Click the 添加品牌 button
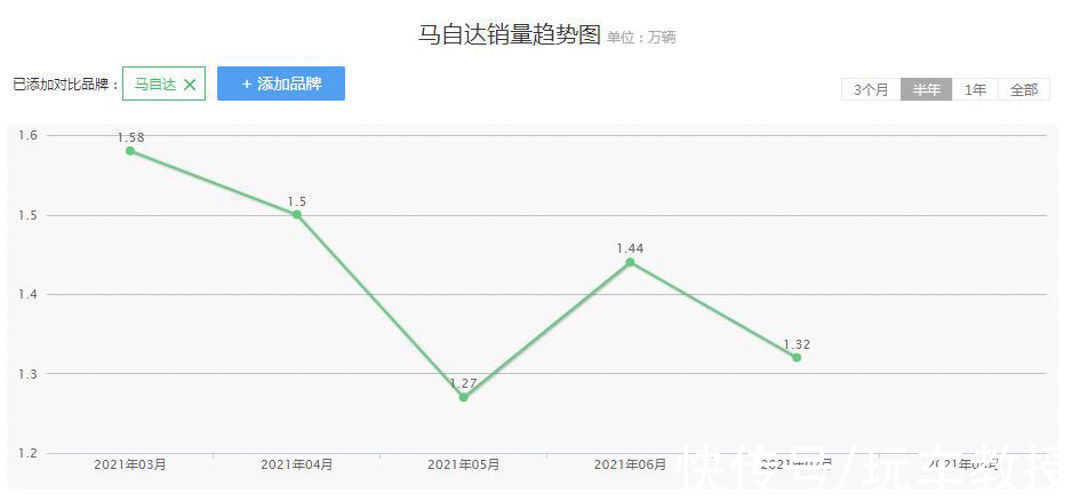 click(x=281, y=83)
